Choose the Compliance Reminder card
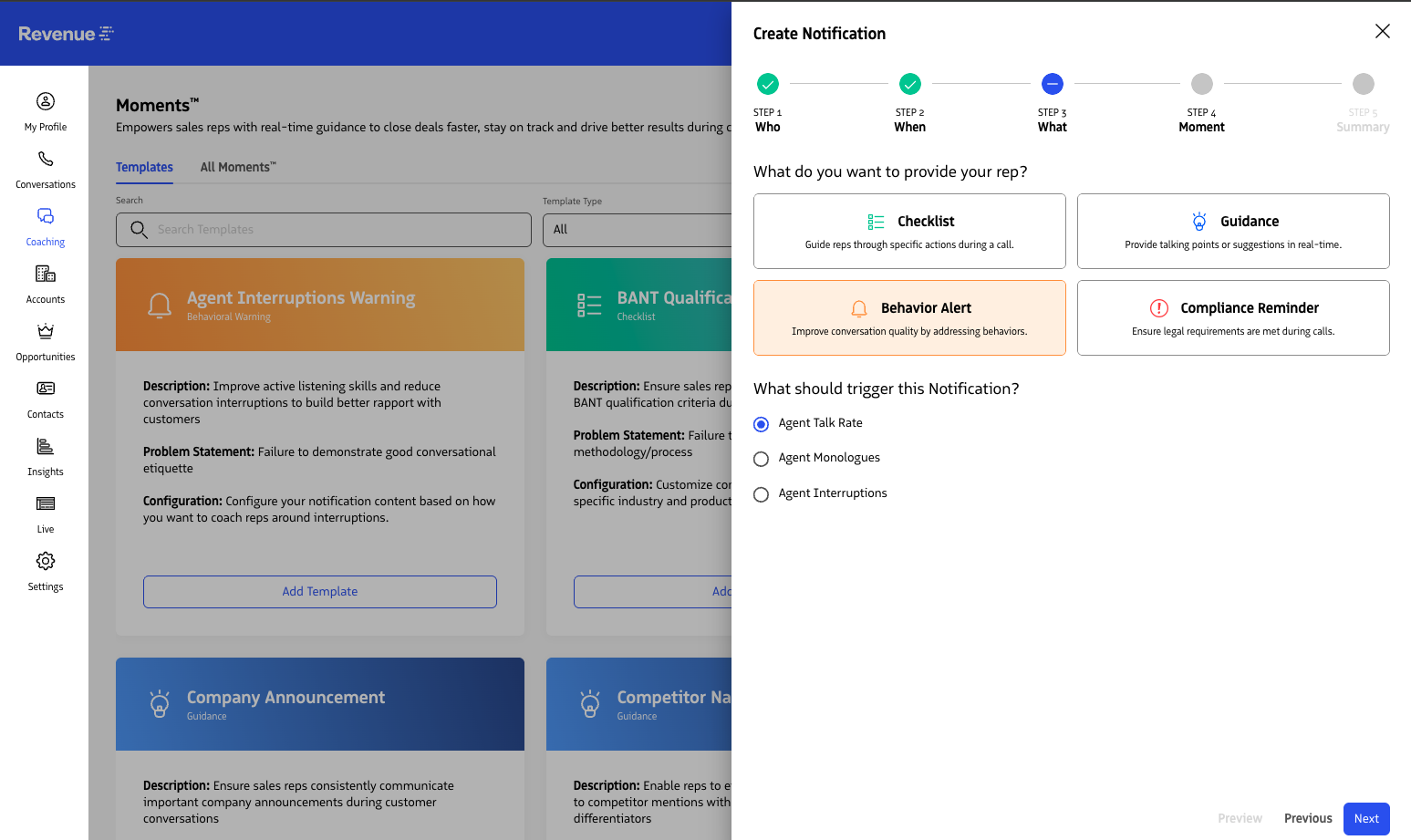Image resolution: width=1411 pixels, height=840 pixels. [1232, 317]
